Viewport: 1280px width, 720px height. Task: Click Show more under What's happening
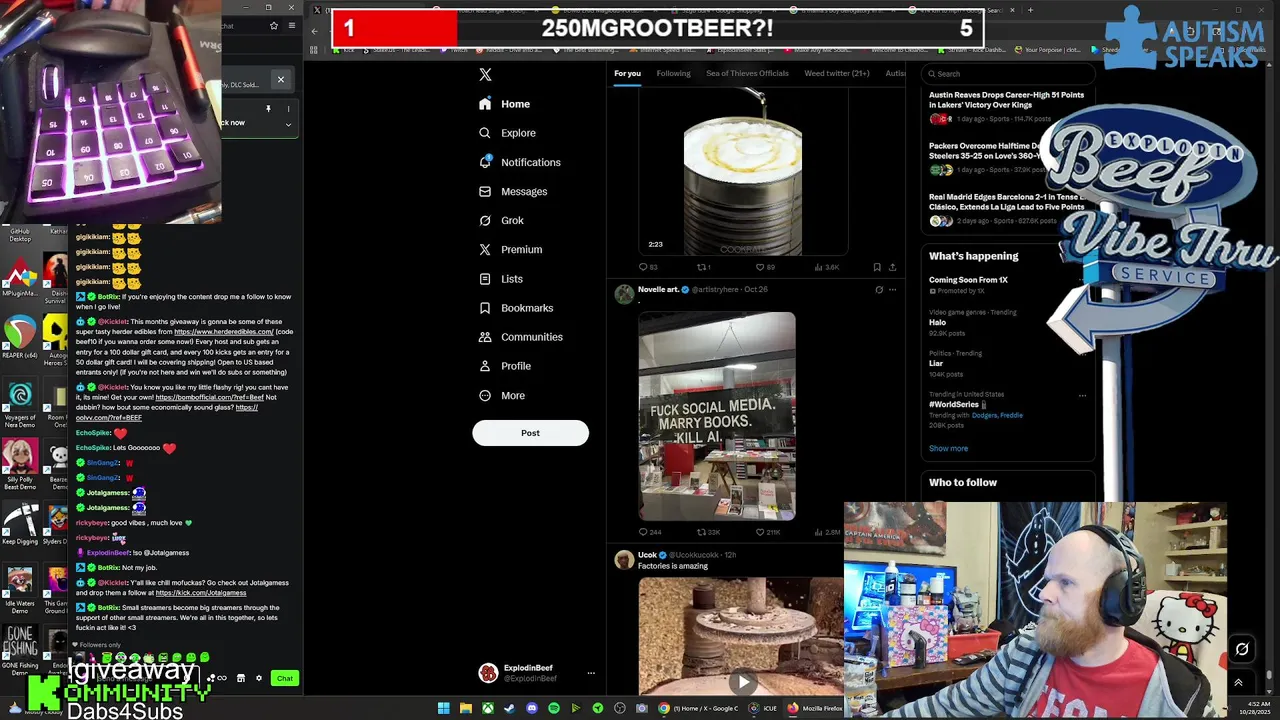(948, 448)
